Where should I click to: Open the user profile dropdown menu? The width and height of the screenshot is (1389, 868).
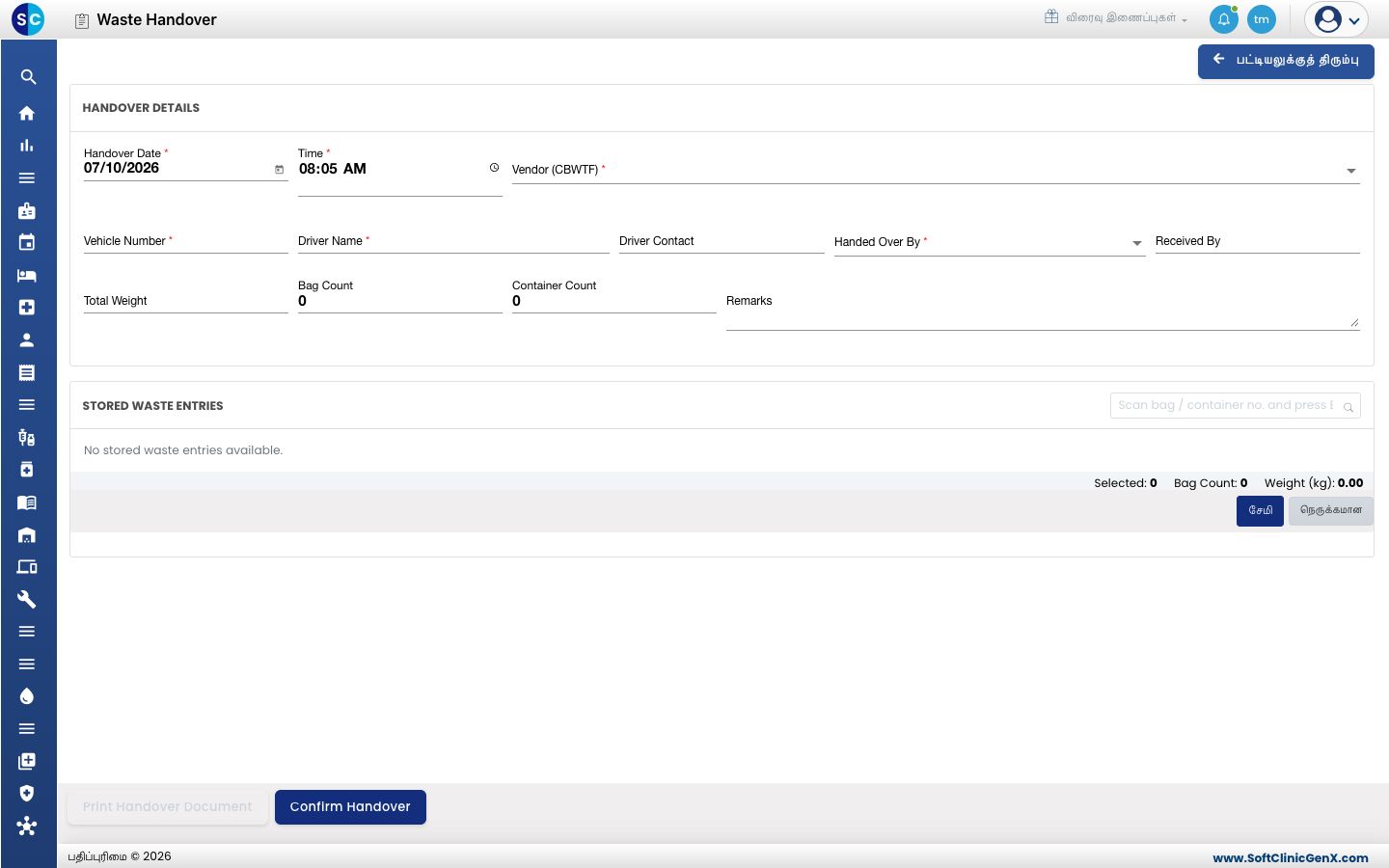[x=1337, y=19]
